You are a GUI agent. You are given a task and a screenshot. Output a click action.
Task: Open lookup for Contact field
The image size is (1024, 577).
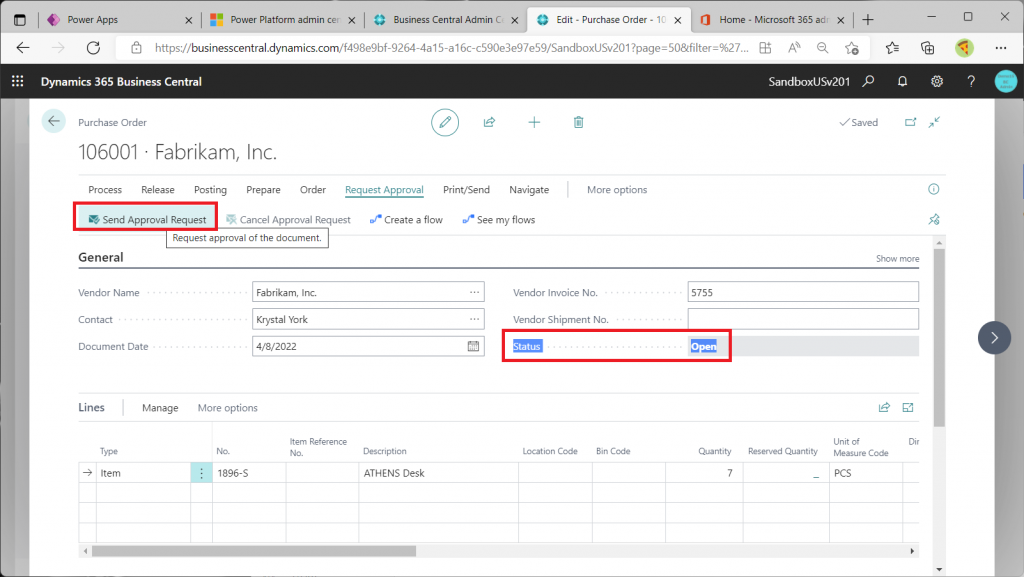[x=474, y=319]
